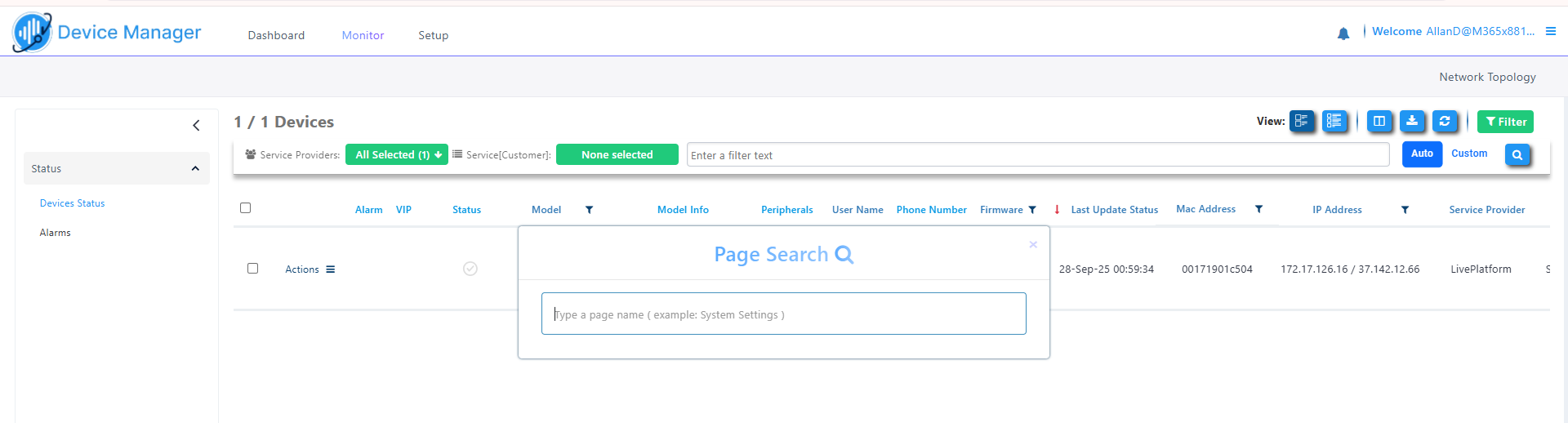This screenshot has height=423, width=1568.
Task: Tick the select-all checkbox in table header
Action: pos(245,208)
